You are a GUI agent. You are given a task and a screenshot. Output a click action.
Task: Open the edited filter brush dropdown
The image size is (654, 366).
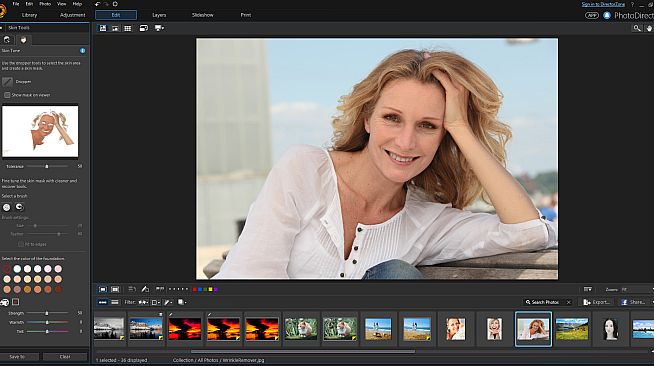pyautogui.click(x=169, y=302)
